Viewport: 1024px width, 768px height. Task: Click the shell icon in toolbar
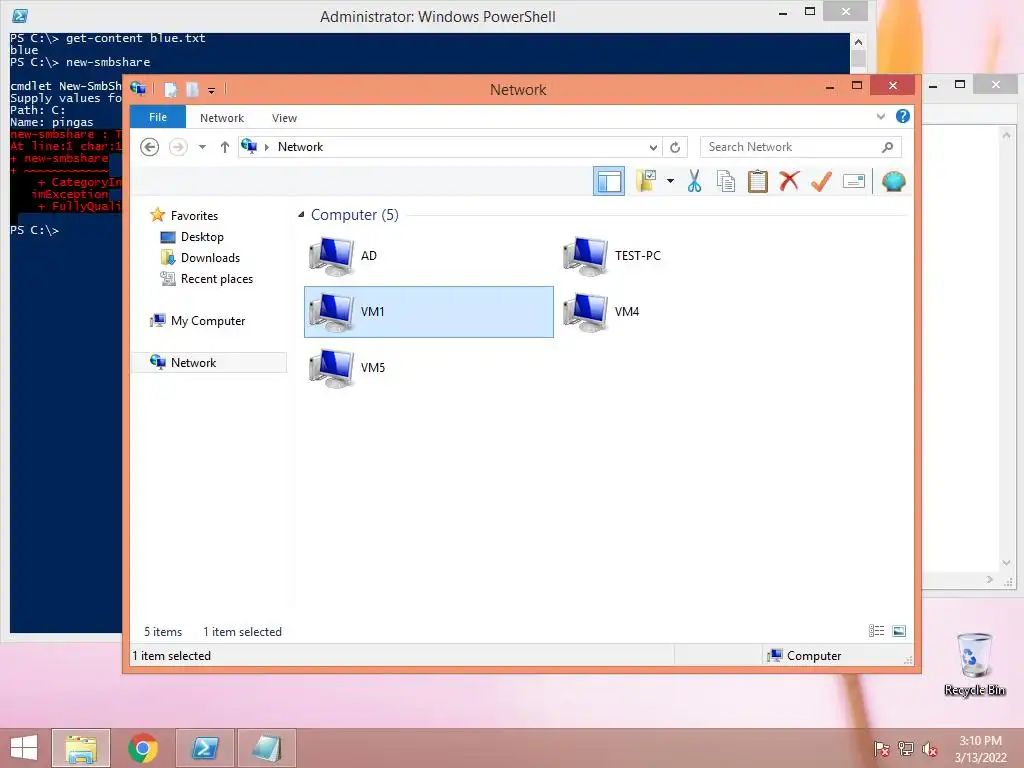(893, 181)
